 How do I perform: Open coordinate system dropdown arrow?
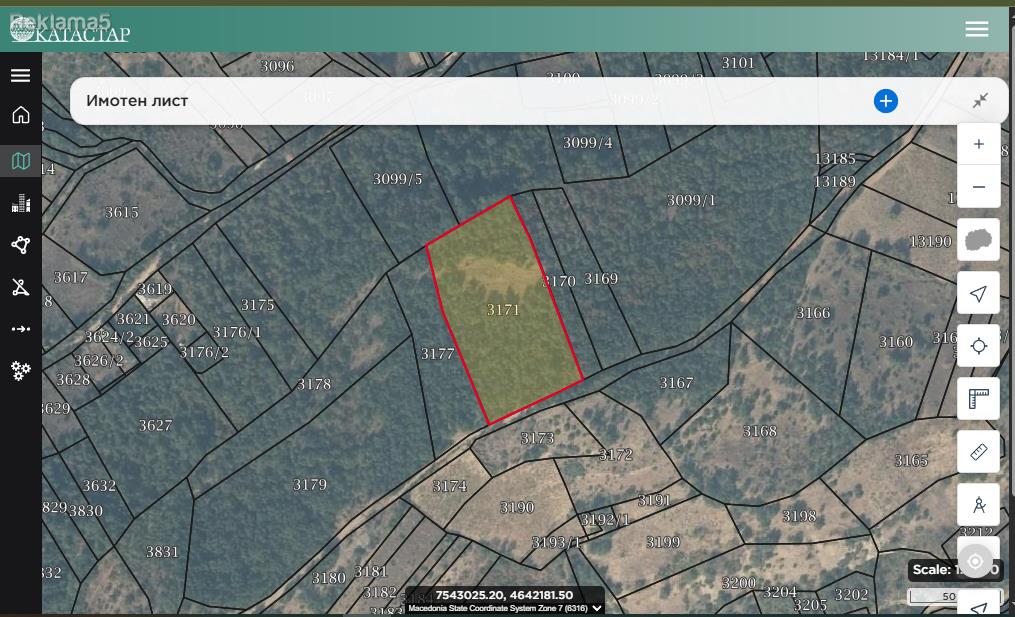[597, 608]
